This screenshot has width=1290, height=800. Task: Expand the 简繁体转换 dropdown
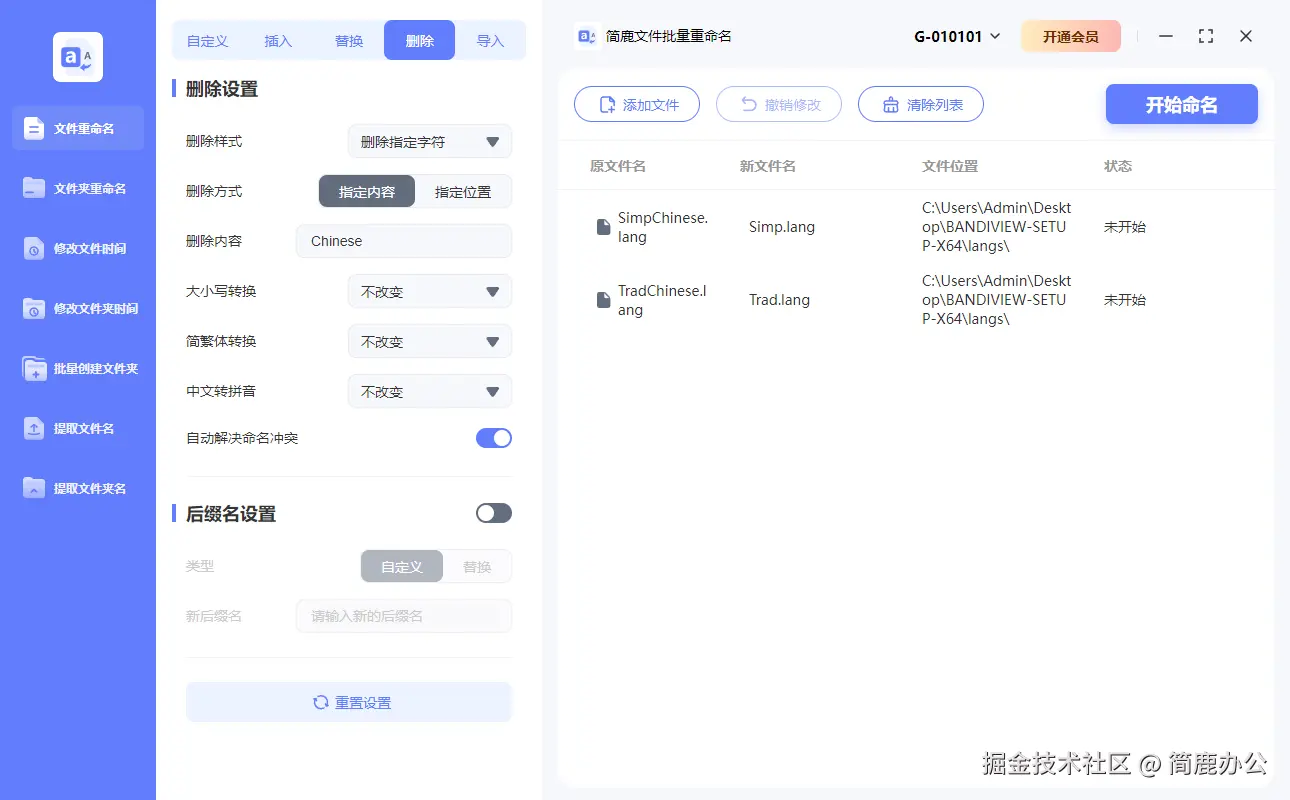(x=430, y=341)
